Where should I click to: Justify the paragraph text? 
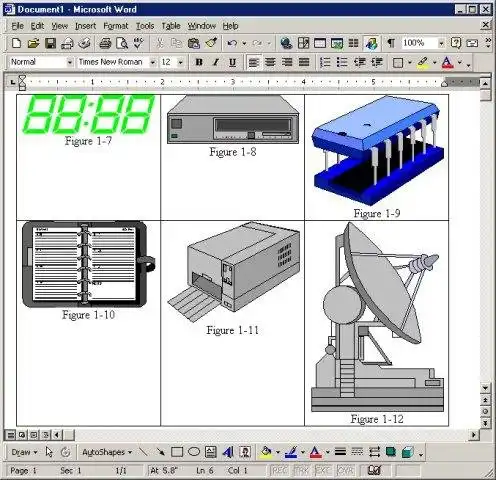304,62
